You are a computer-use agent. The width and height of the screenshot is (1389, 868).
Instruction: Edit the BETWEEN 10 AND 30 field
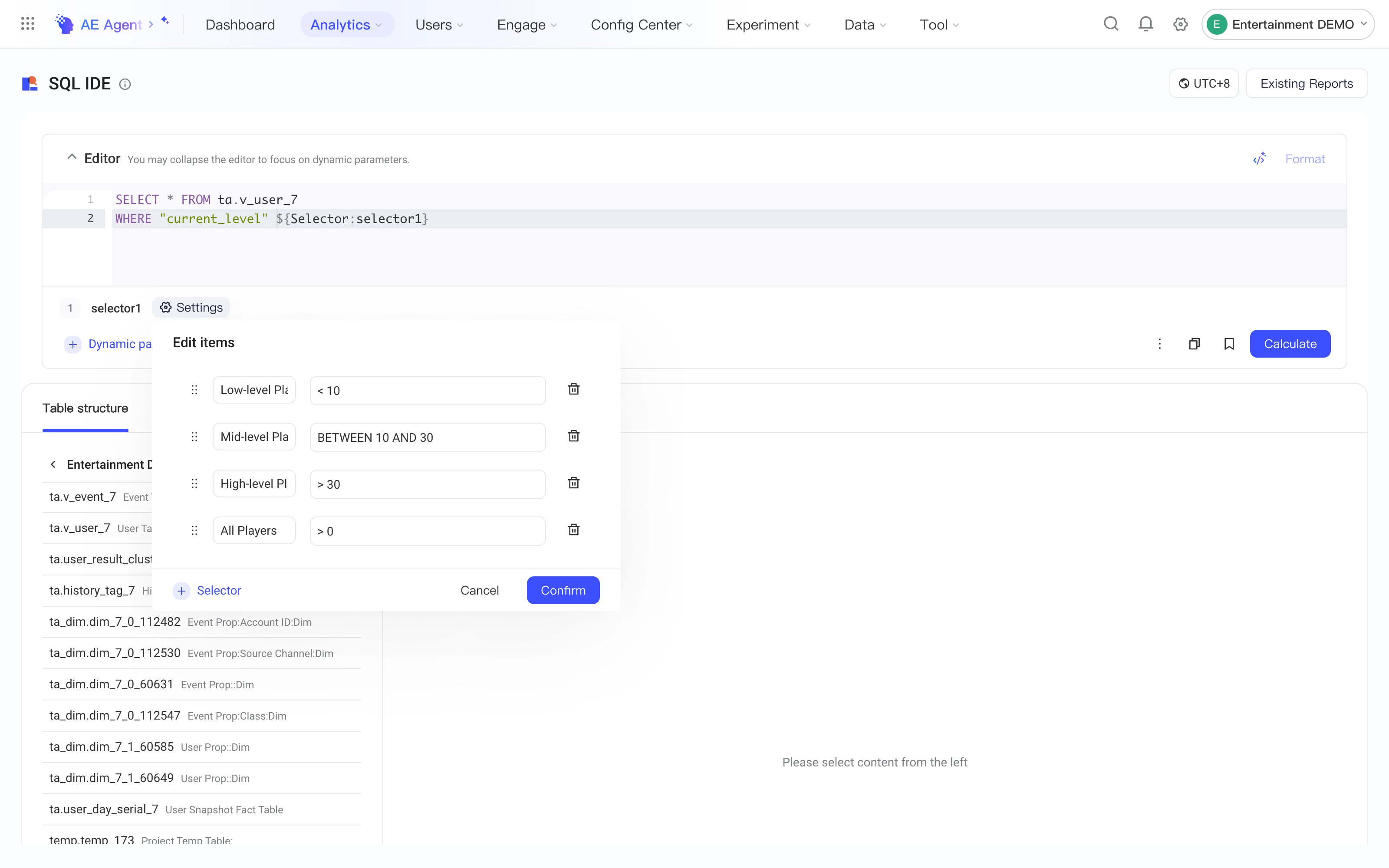point(428,437)
